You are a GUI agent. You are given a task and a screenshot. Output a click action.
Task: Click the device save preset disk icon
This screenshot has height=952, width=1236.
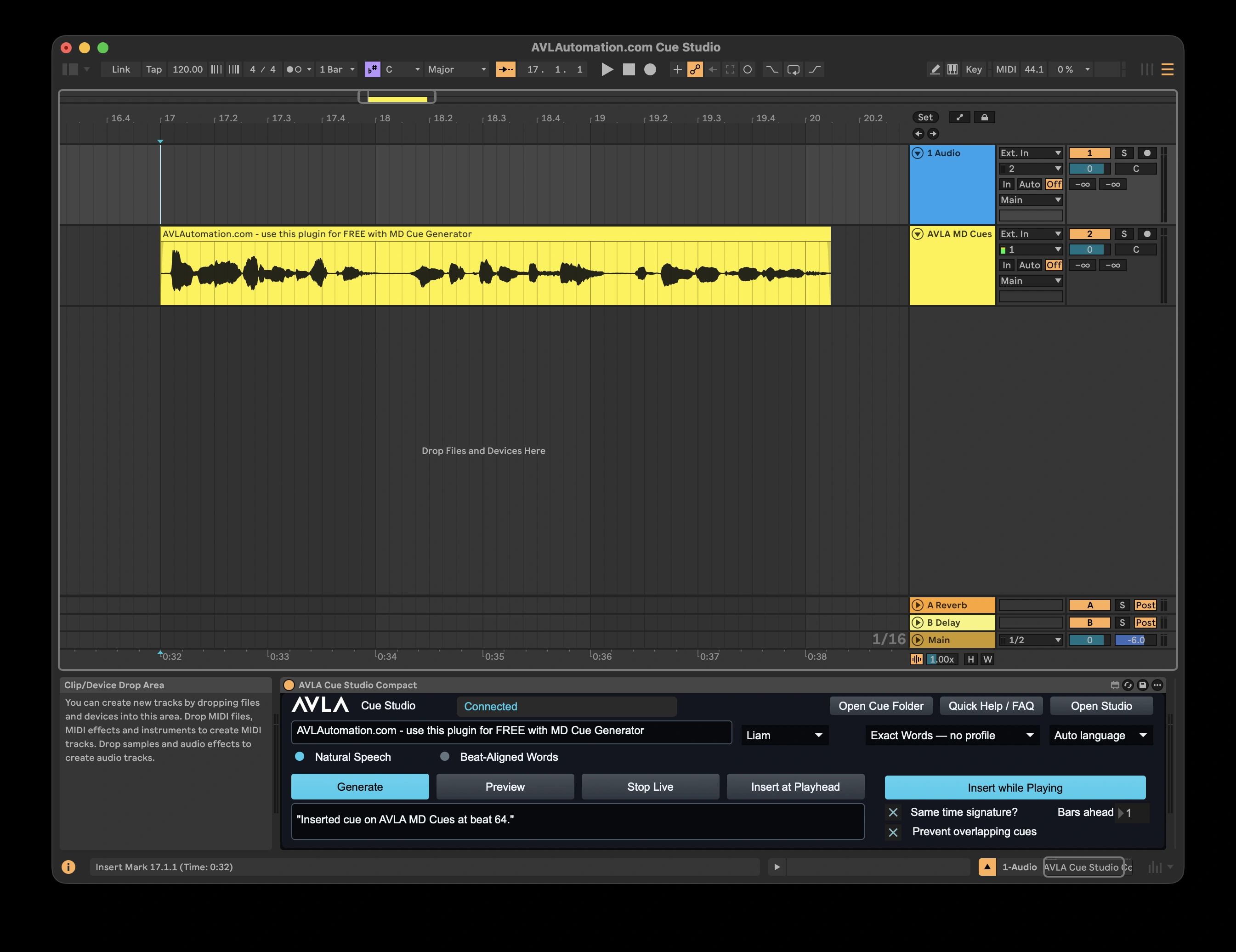pyautogui.click(x=1143, y=686)
